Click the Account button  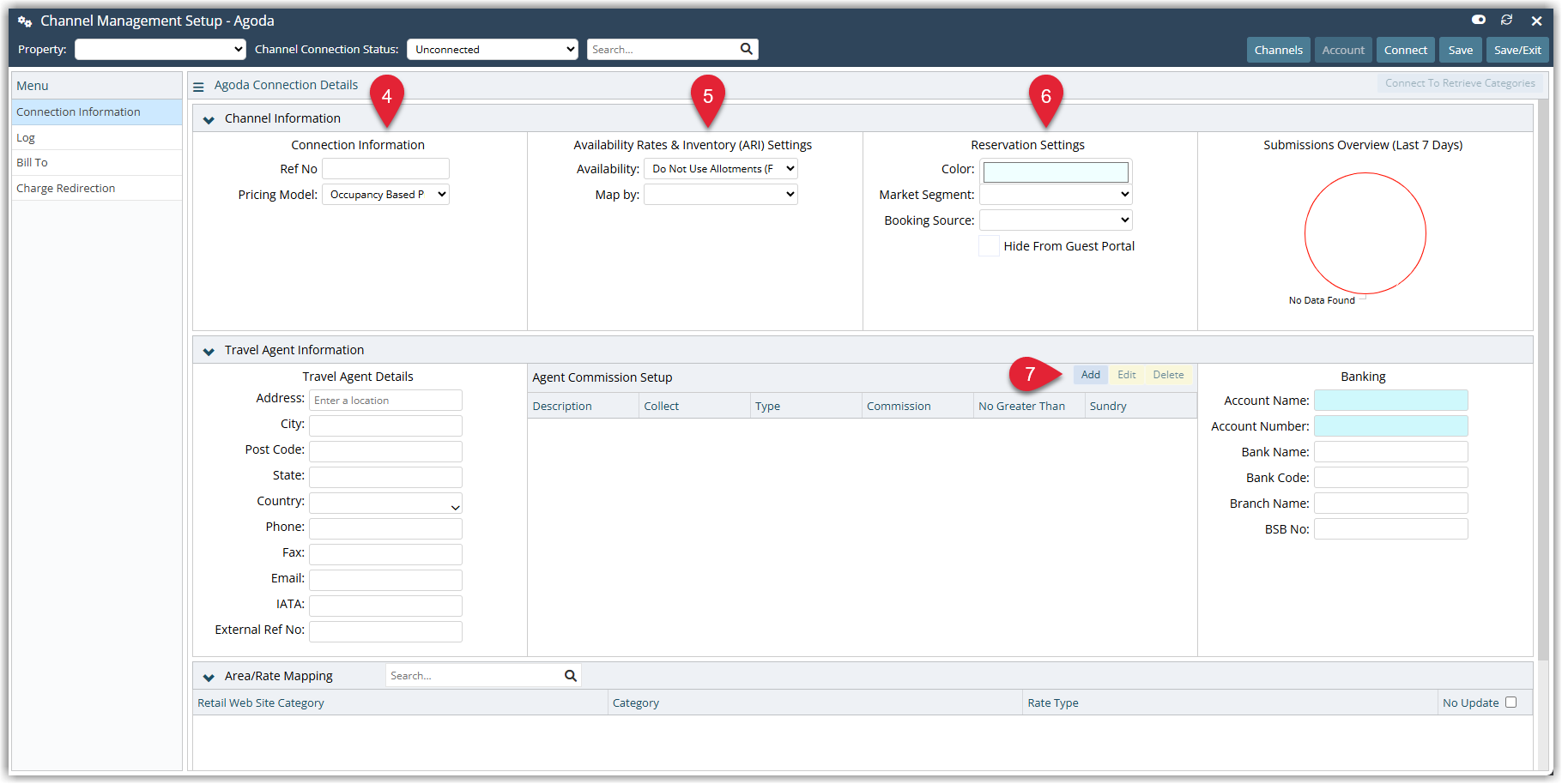[x=1343, y=50]
